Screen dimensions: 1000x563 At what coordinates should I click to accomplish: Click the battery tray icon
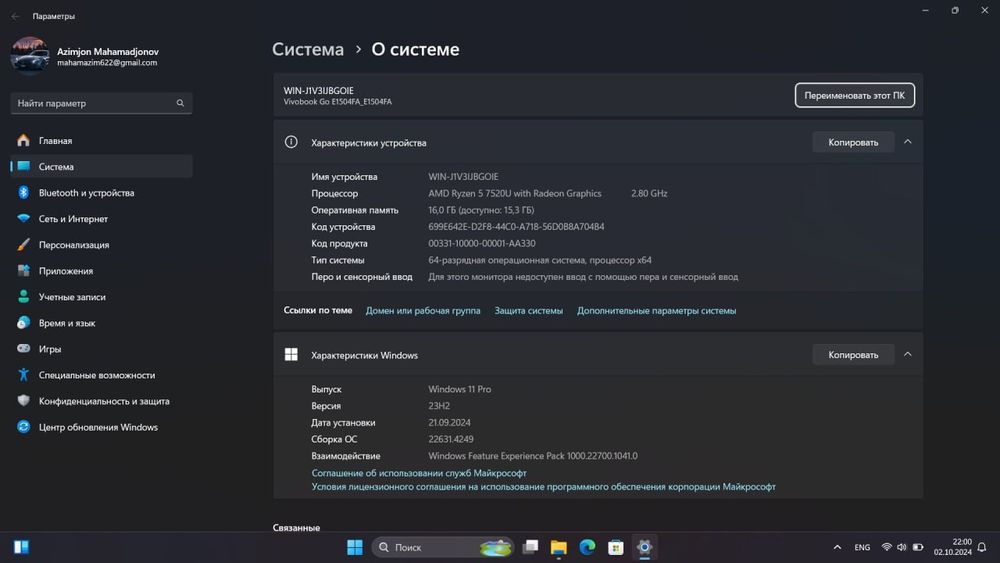918,547
